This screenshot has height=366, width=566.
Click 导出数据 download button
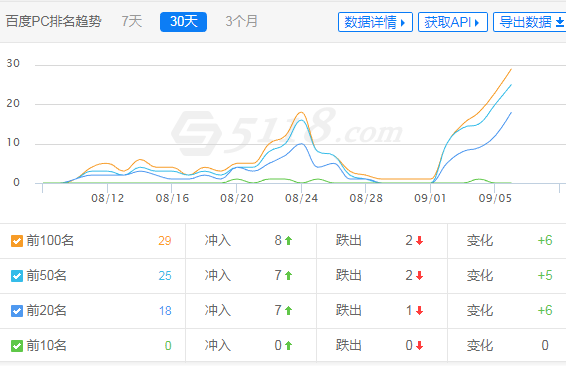pos(530,22)
